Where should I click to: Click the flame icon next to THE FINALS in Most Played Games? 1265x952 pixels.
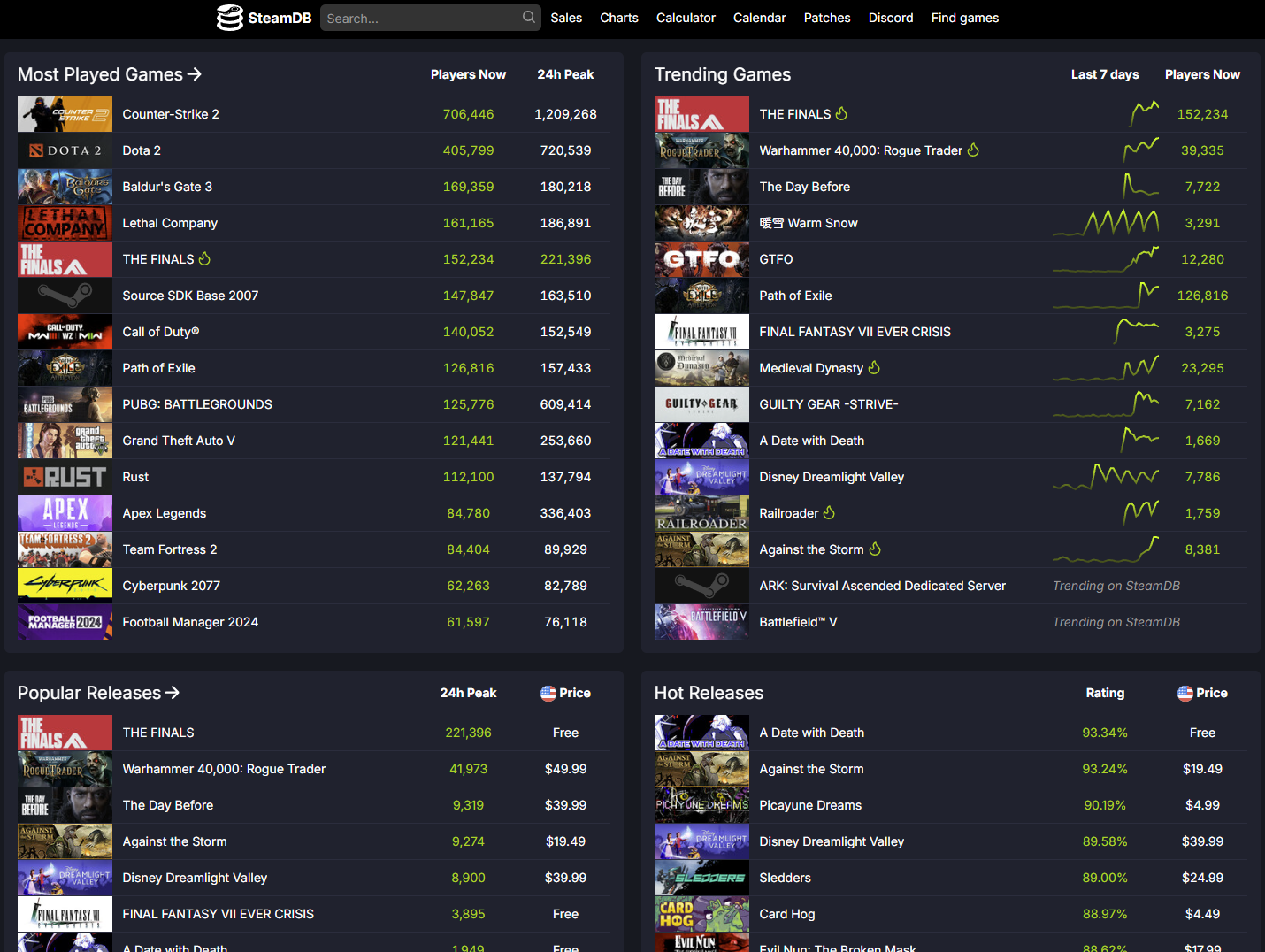204,258
